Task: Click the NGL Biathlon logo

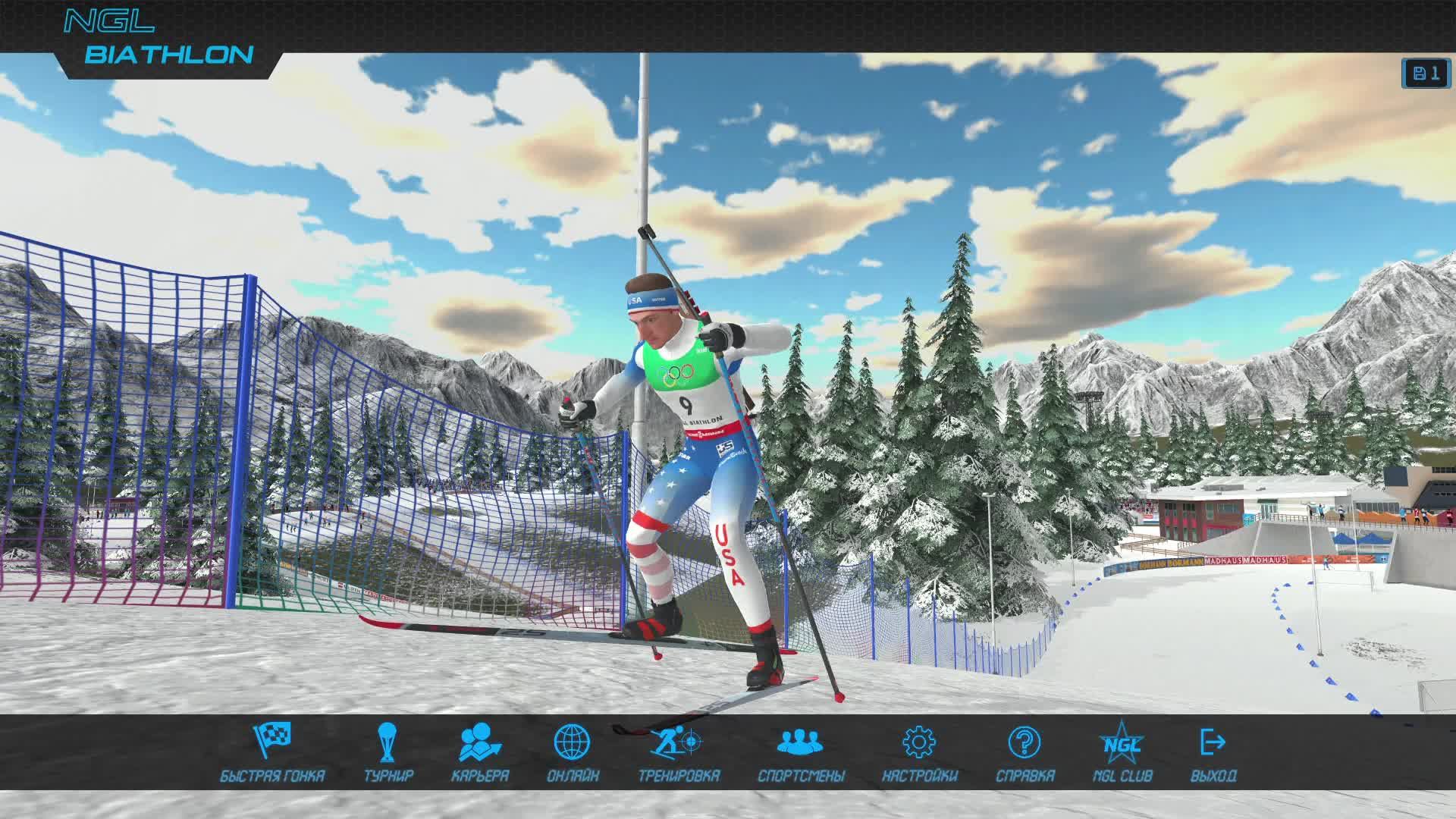Action: point(158,38)
